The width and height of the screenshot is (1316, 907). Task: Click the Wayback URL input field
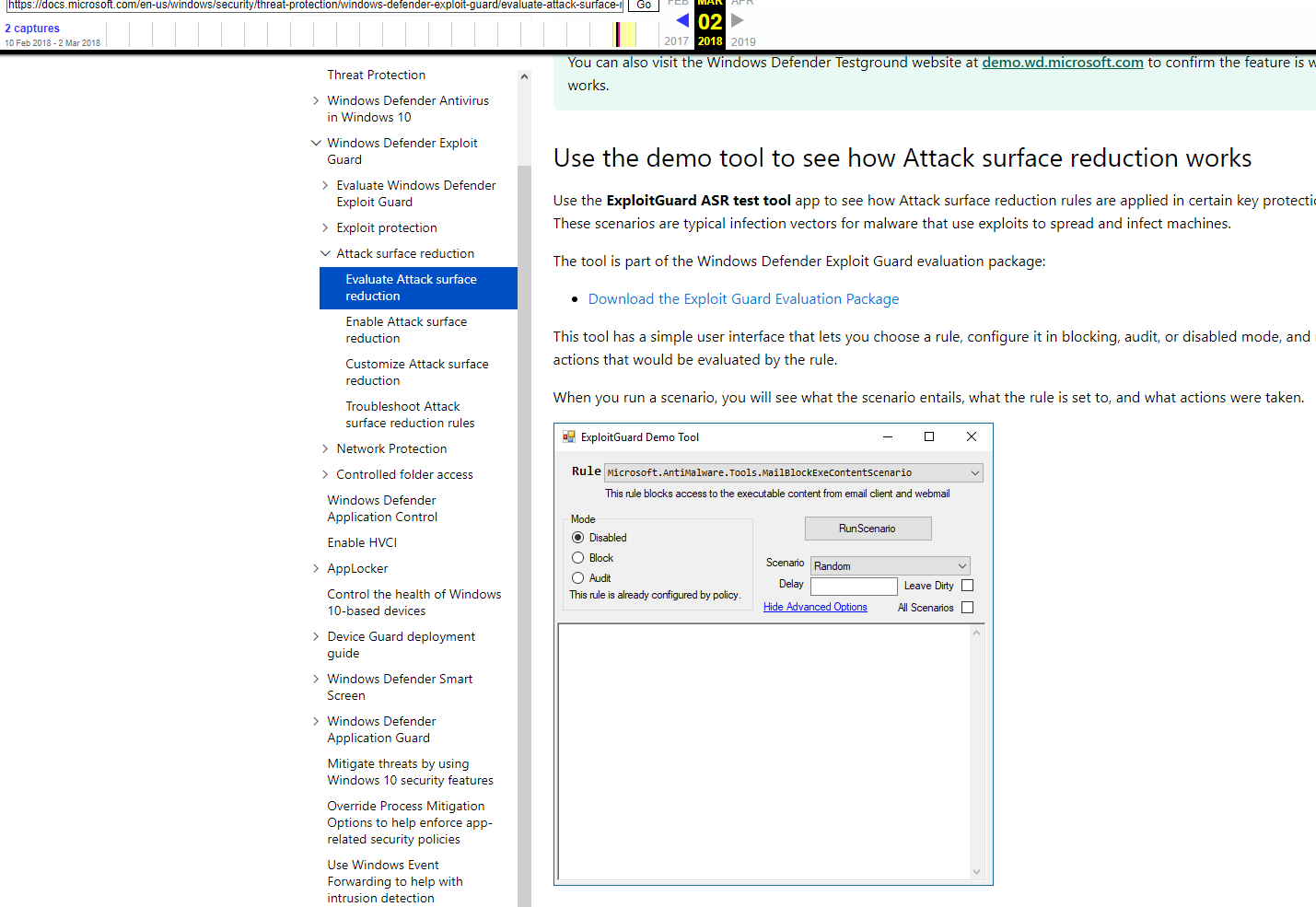pyautogui.click(x=315, y=5)
